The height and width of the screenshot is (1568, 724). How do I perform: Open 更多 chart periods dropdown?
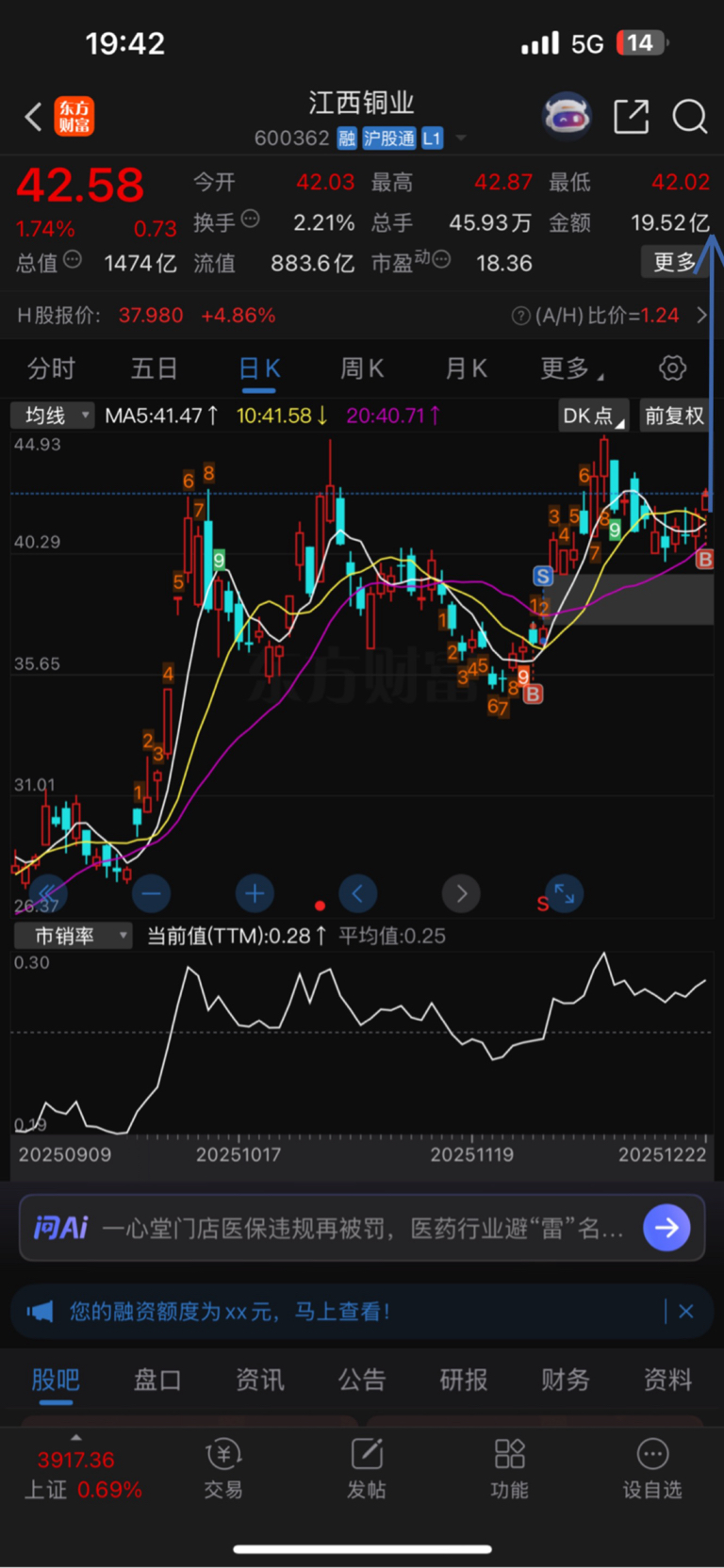tap(572, 368)
